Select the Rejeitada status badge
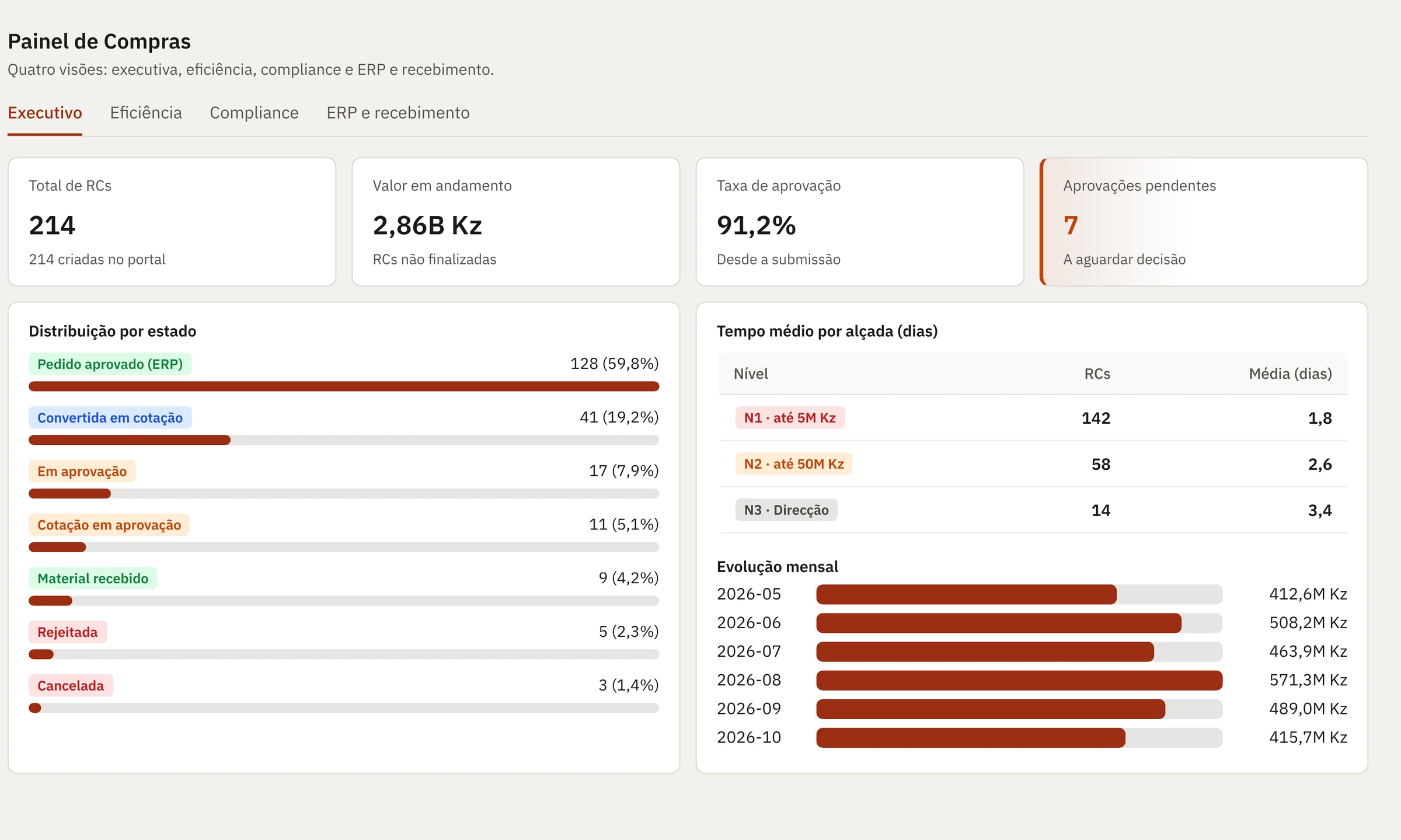Screen dimensions: 1401x840 coord(68,632)
